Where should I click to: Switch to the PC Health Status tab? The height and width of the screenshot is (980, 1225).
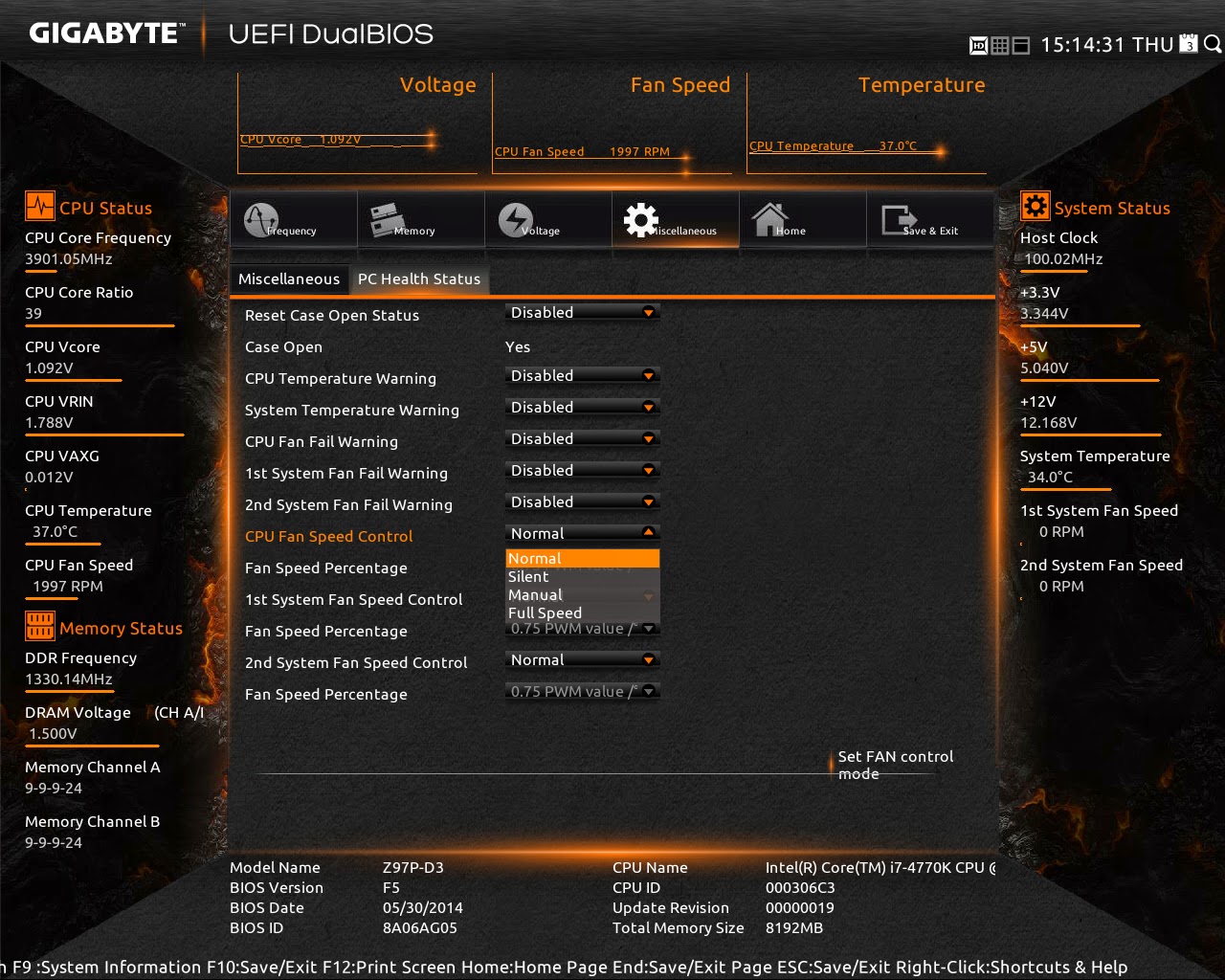click(419, 278)
